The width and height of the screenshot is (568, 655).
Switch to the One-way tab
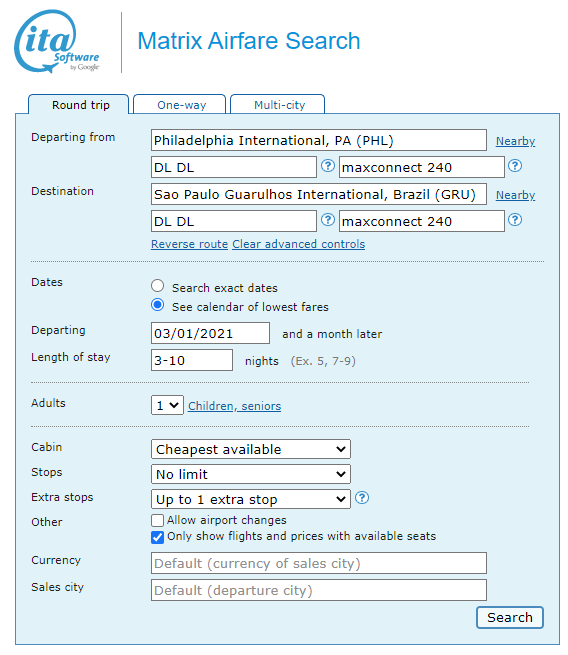[180, 104]
